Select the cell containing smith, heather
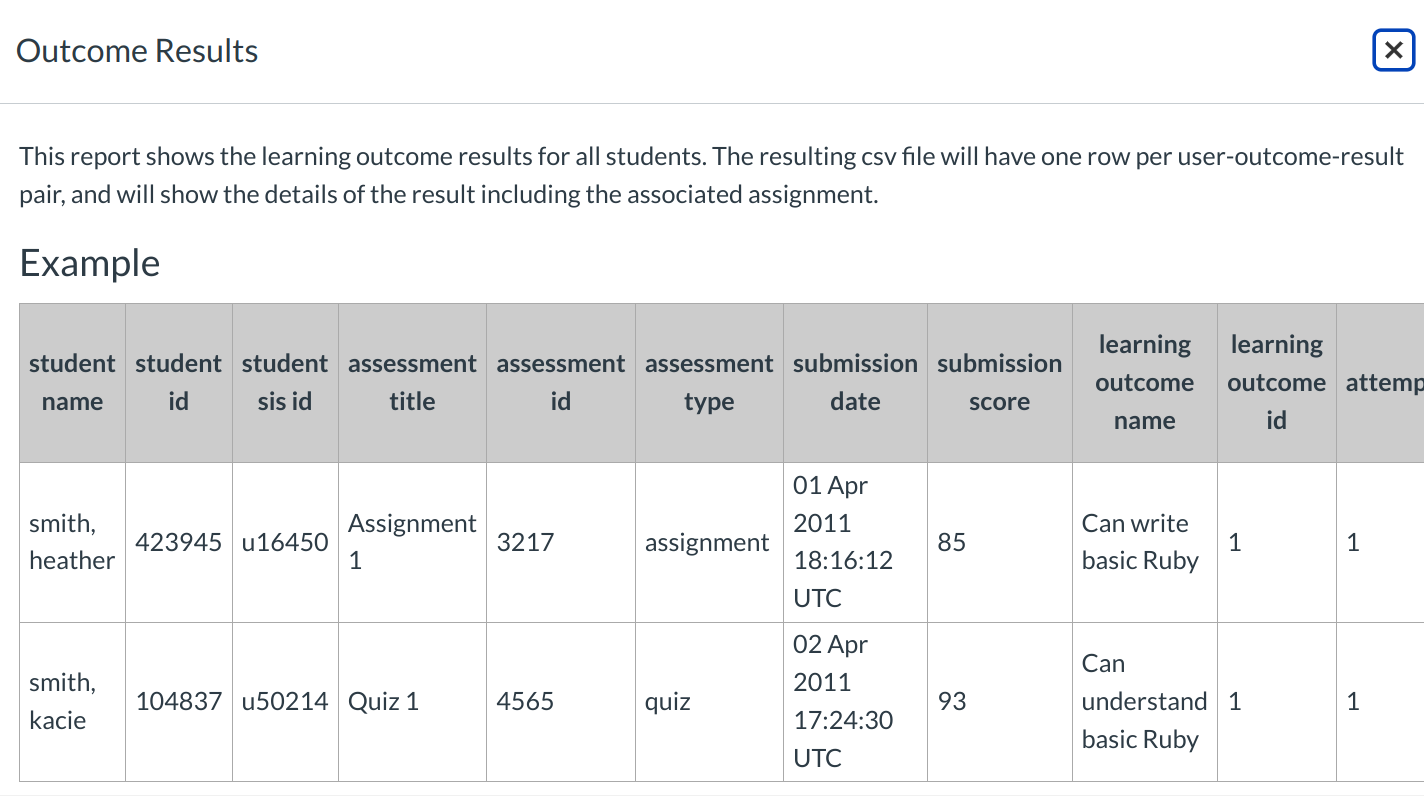This screenshot has height=796, width=1424. [71, 542]
